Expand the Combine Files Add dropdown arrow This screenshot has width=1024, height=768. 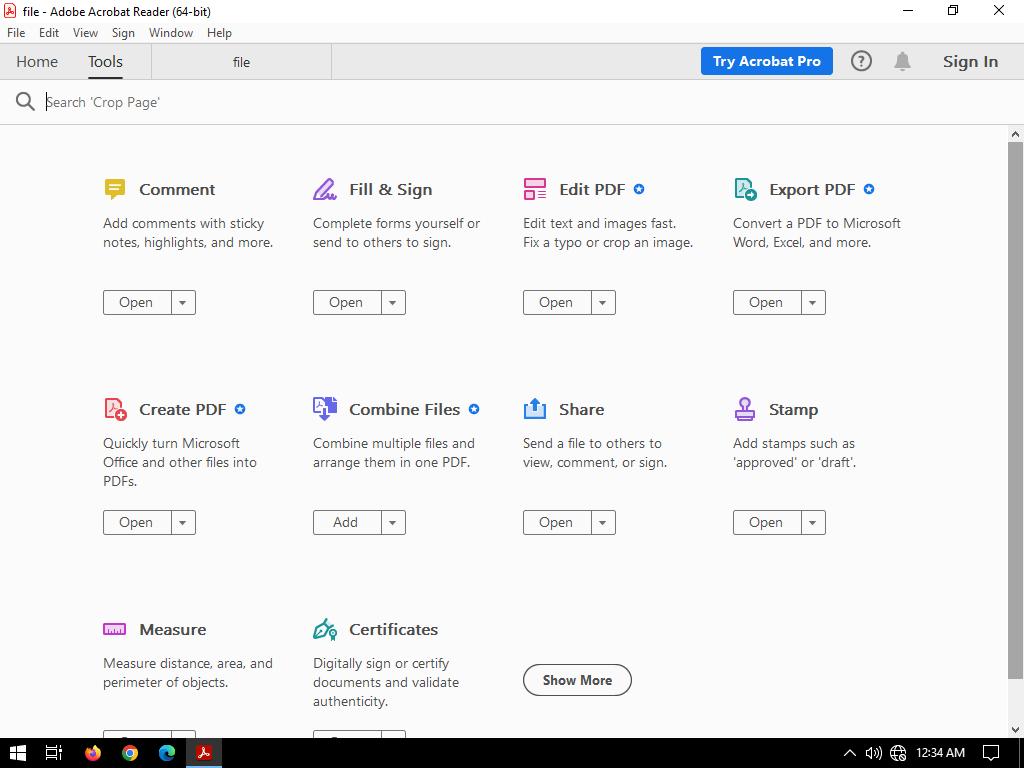click(x=393, y=522)
